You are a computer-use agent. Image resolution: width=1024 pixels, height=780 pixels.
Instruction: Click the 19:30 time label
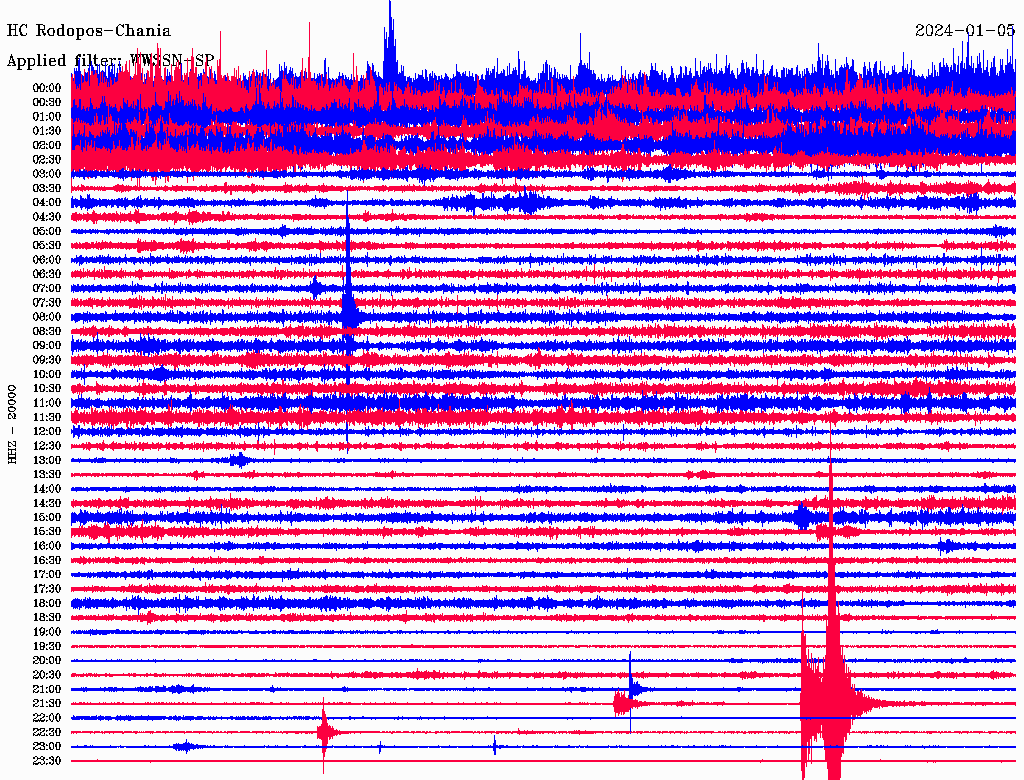point(47,647)
